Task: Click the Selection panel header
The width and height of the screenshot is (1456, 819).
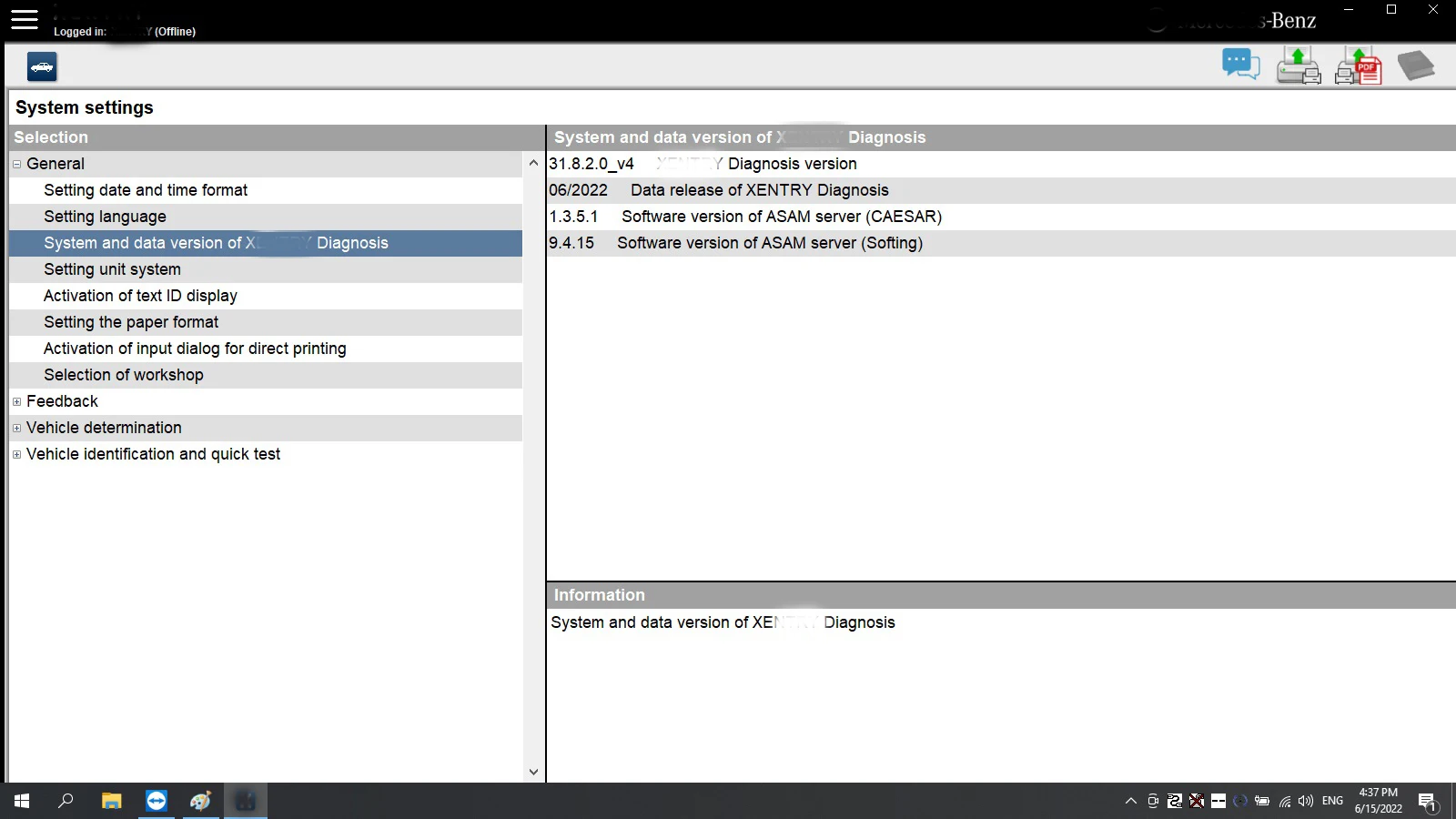Action: pos(277,137)
